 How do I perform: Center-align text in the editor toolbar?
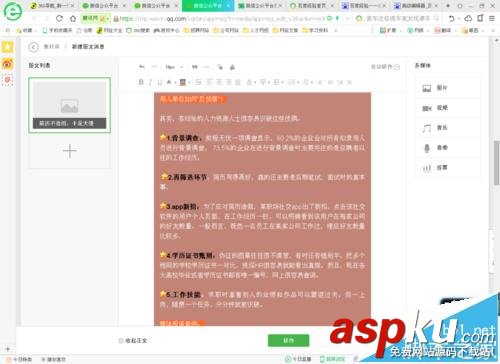click(x=219, y=82)
